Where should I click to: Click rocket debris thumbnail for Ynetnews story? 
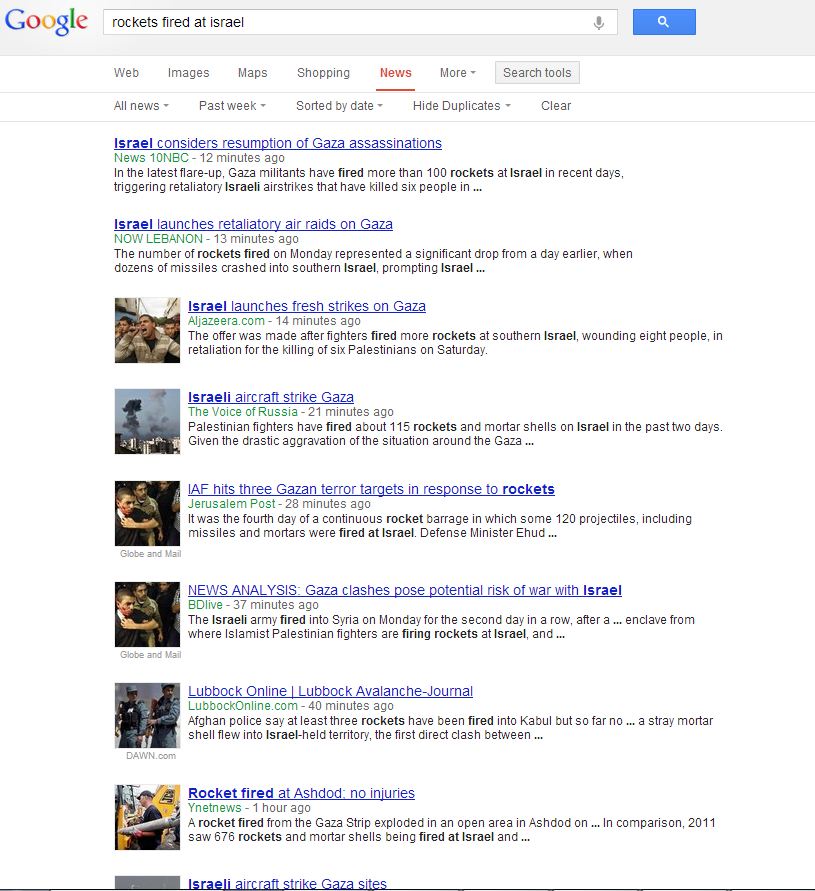point(147,817)
